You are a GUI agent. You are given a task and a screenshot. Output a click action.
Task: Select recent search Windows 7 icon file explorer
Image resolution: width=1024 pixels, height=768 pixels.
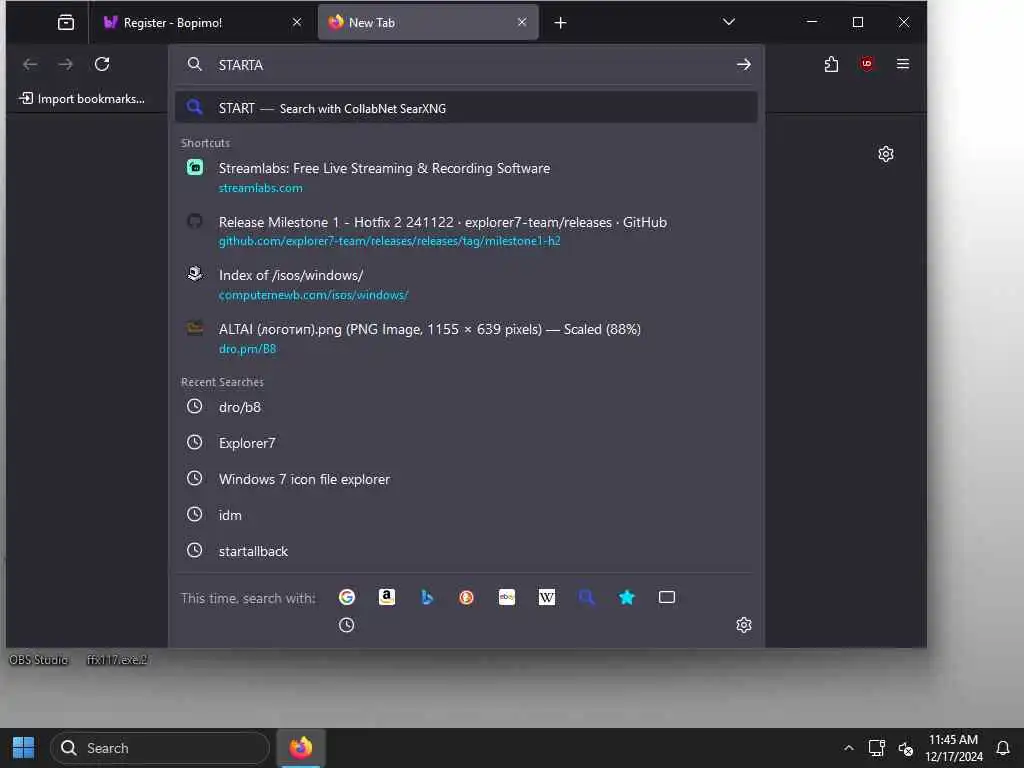point(466,479)
